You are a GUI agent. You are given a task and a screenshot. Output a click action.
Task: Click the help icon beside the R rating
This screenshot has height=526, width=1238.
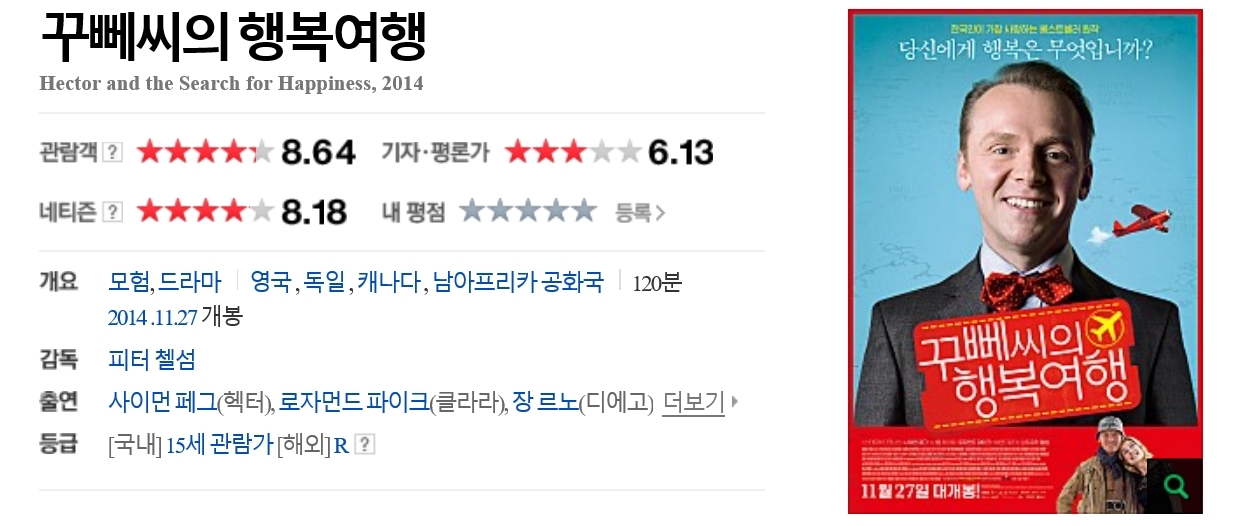coord(365,444)
